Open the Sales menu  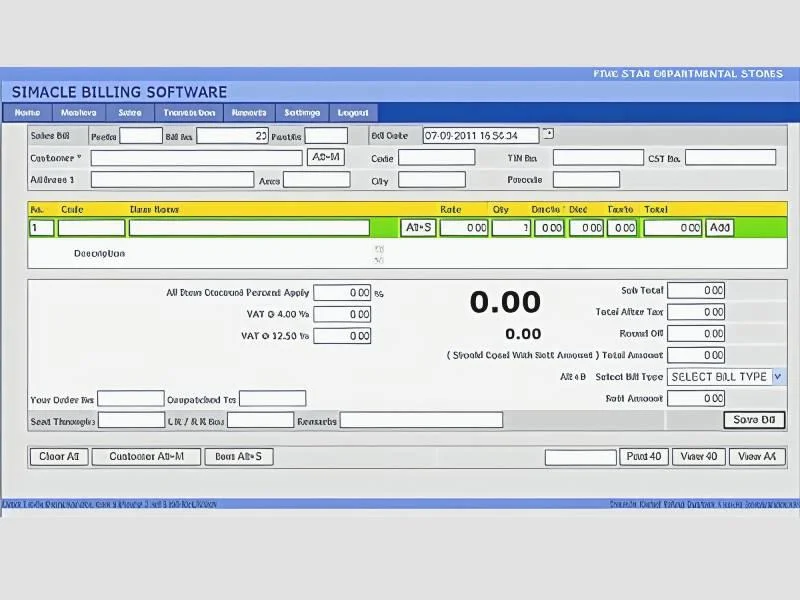click(x=130, y=113)
